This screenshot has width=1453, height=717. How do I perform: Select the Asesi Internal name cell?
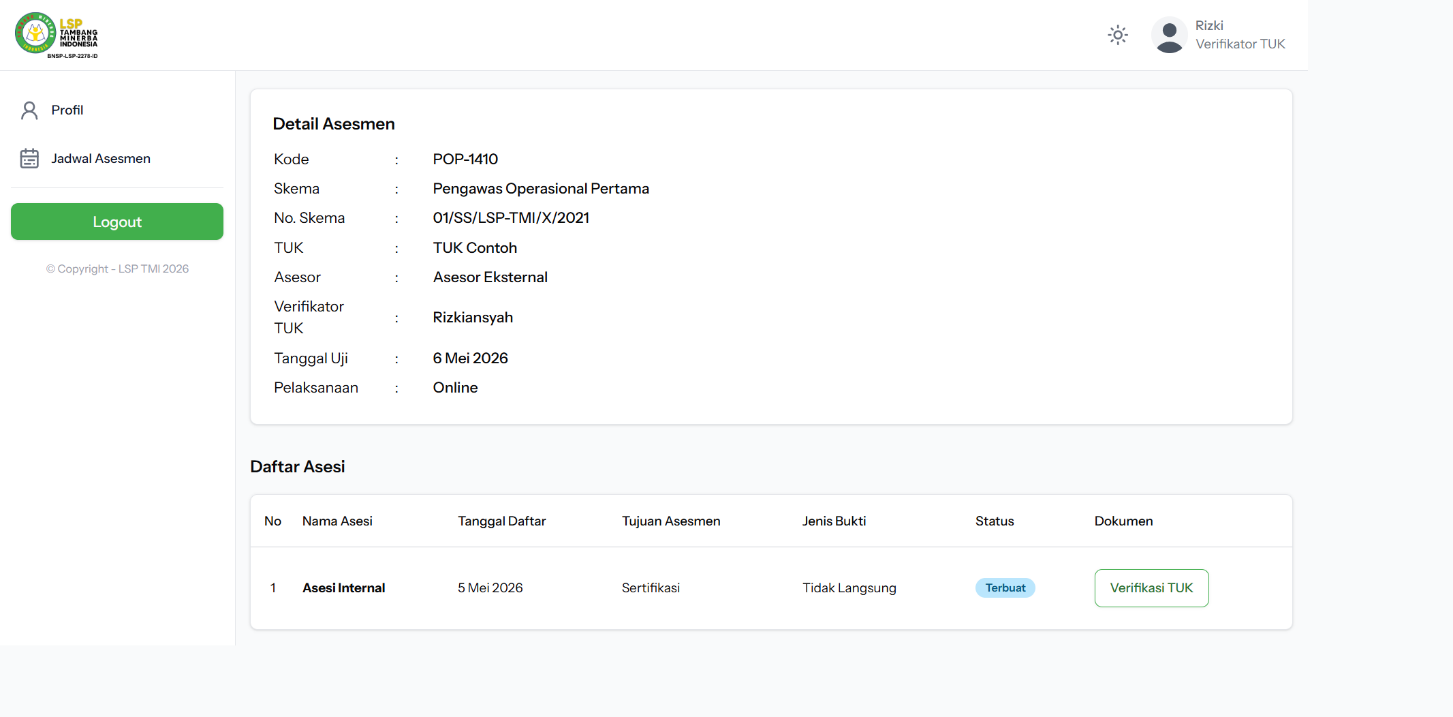pos(344,588)
